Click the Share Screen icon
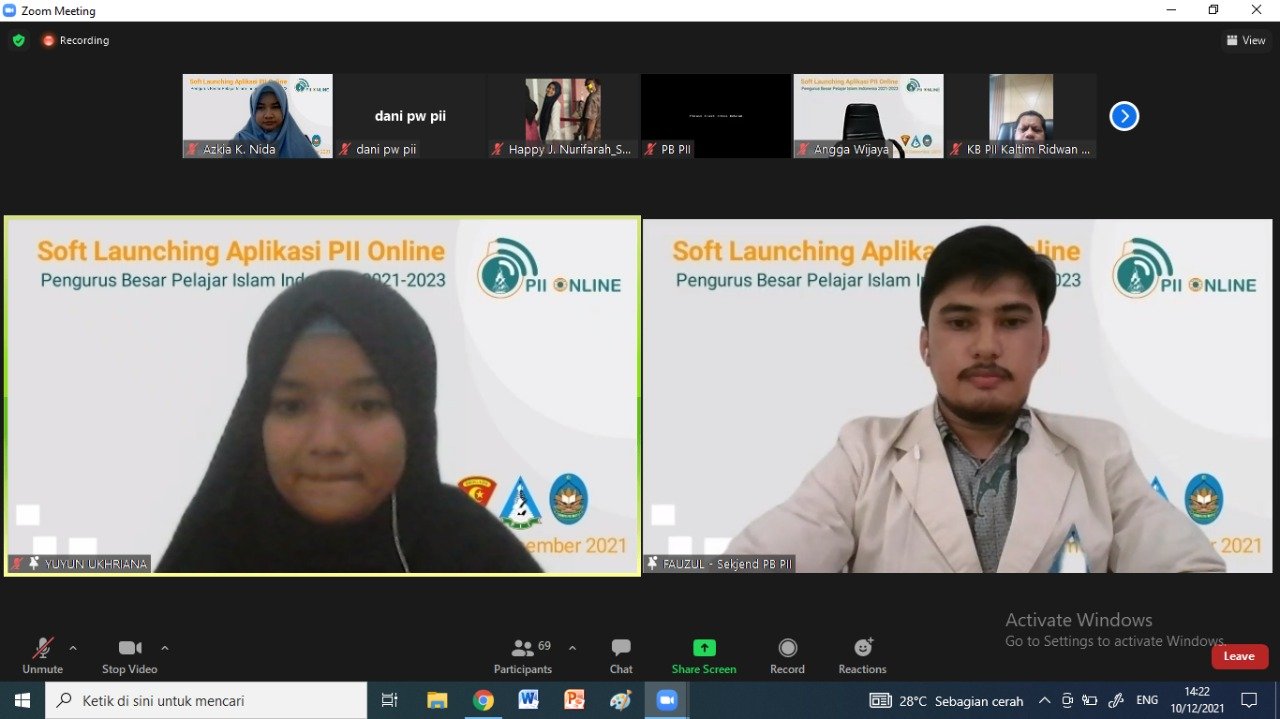 pyautogui.click(x=704, y=648)
